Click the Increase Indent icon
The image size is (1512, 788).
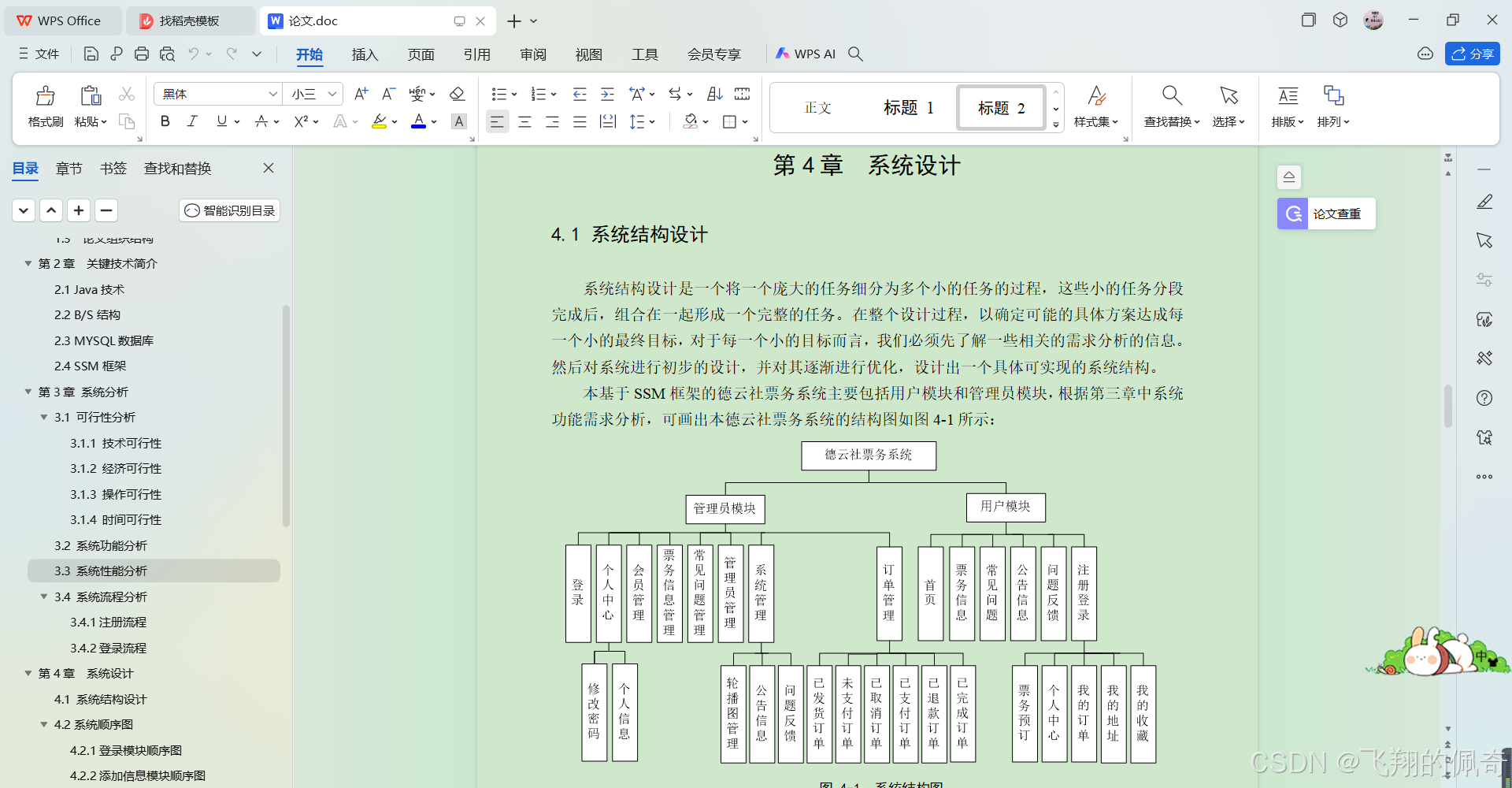pos(607,94)
